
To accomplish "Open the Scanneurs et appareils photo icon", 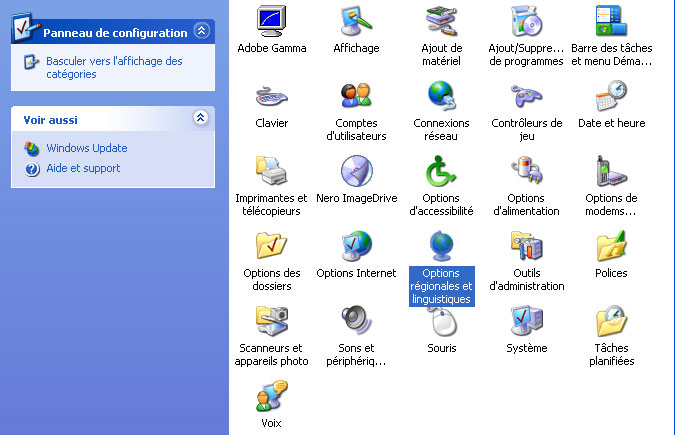I will [x=272, y=320].
